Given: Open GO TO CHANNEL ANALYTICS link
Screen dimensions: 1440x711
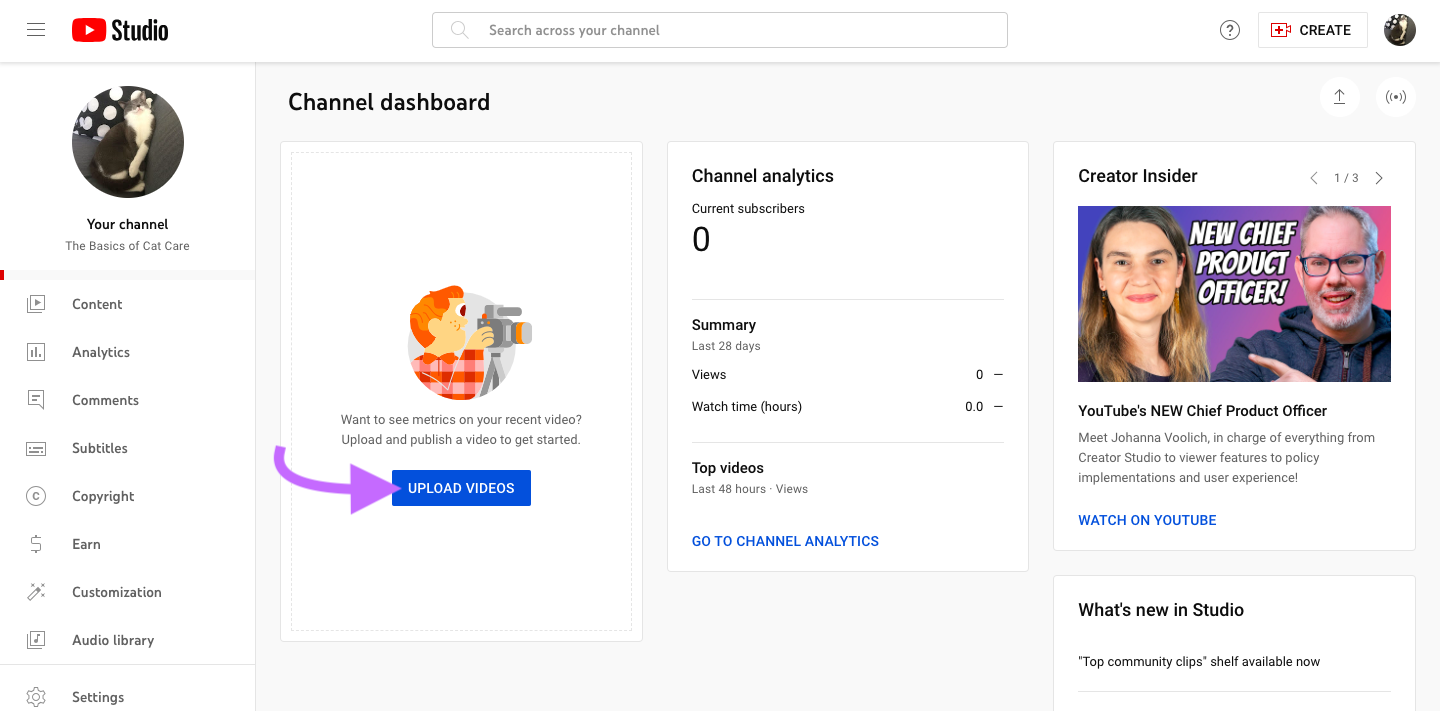Looking at the screenshot, I should point(785,541).
